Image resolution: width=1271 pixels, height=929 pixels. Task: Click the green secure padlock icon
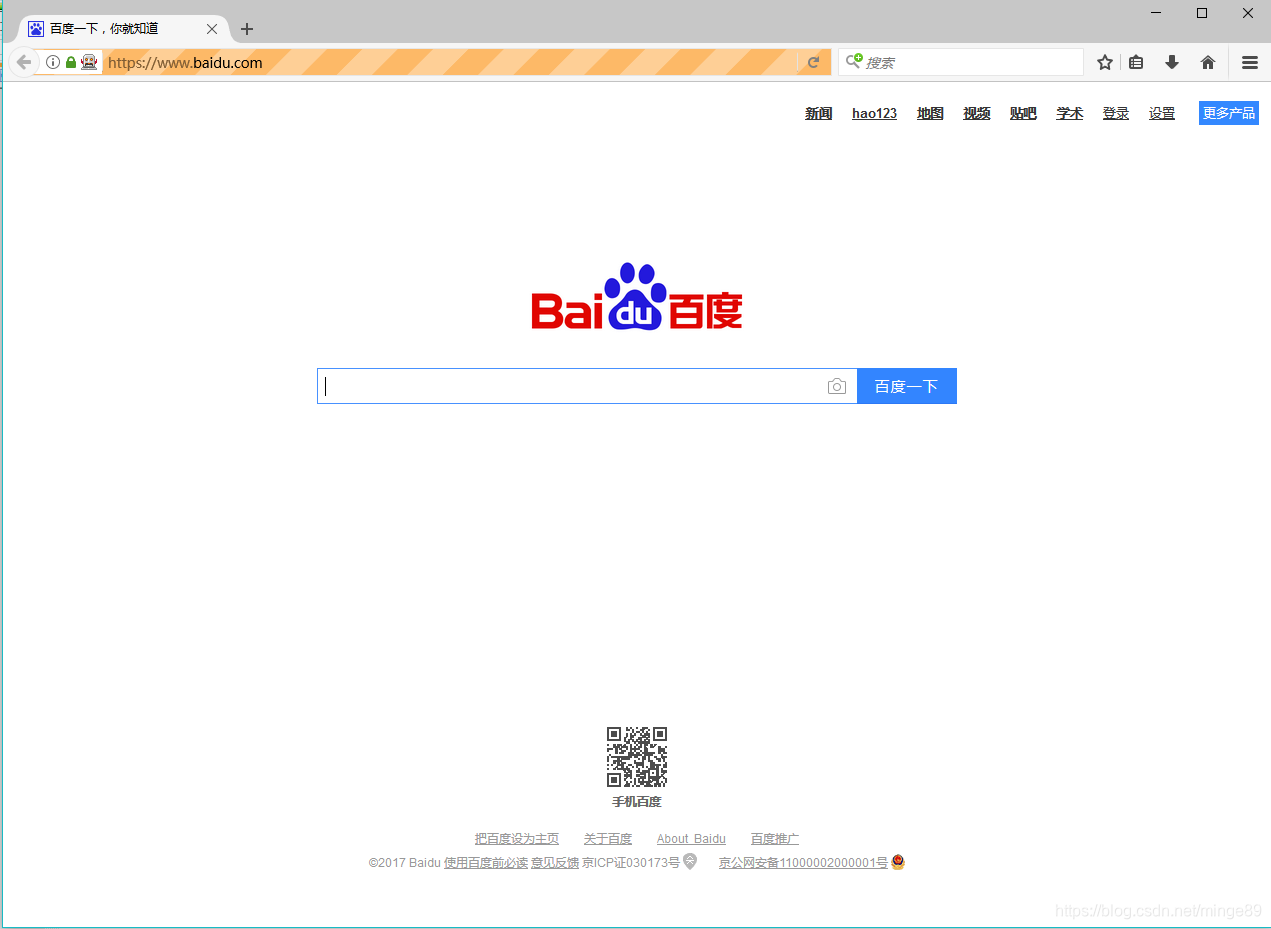pyautogui.click(x=71, y=62)
